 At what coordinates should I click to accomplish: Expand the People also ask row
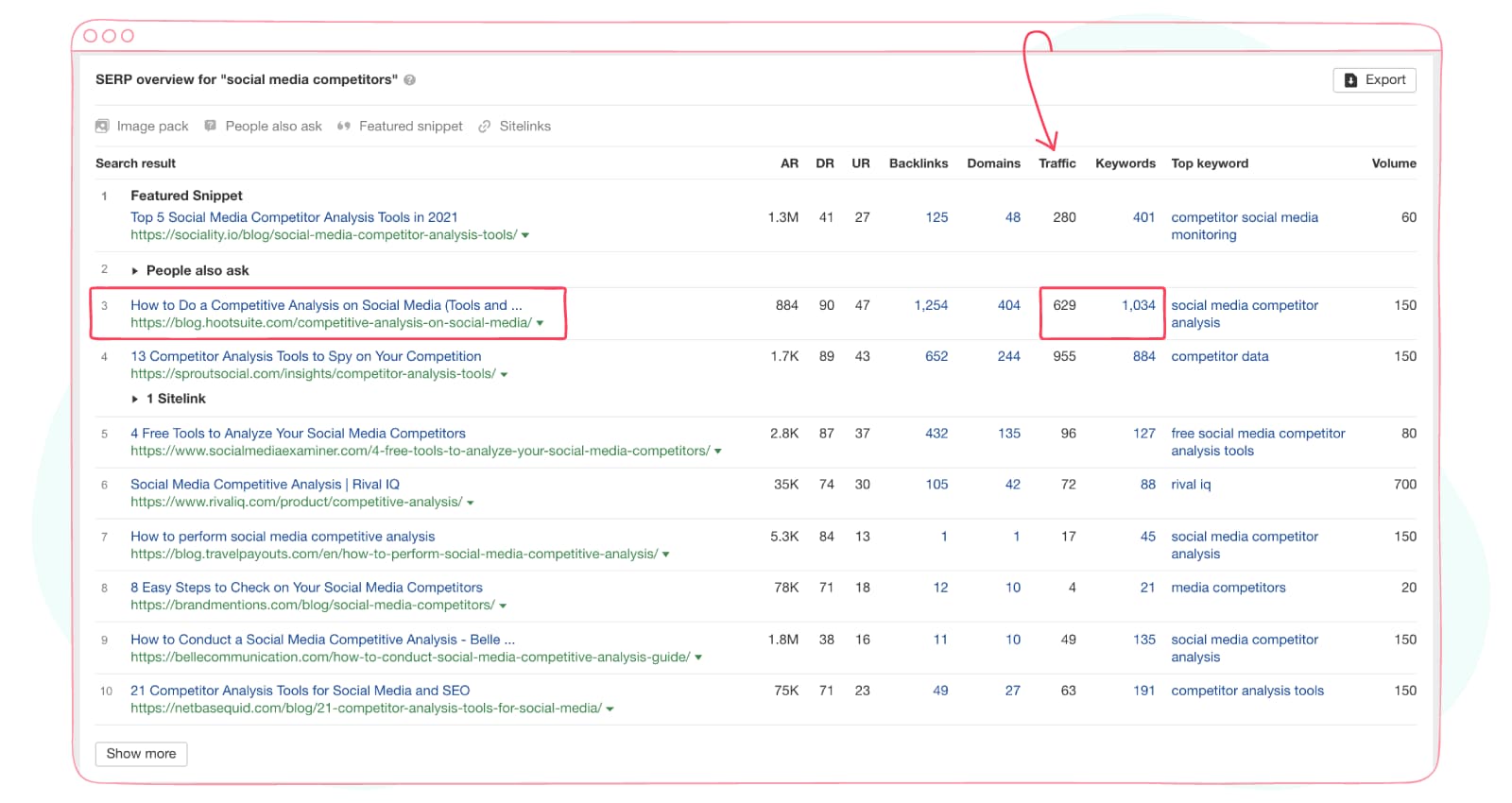135,271
